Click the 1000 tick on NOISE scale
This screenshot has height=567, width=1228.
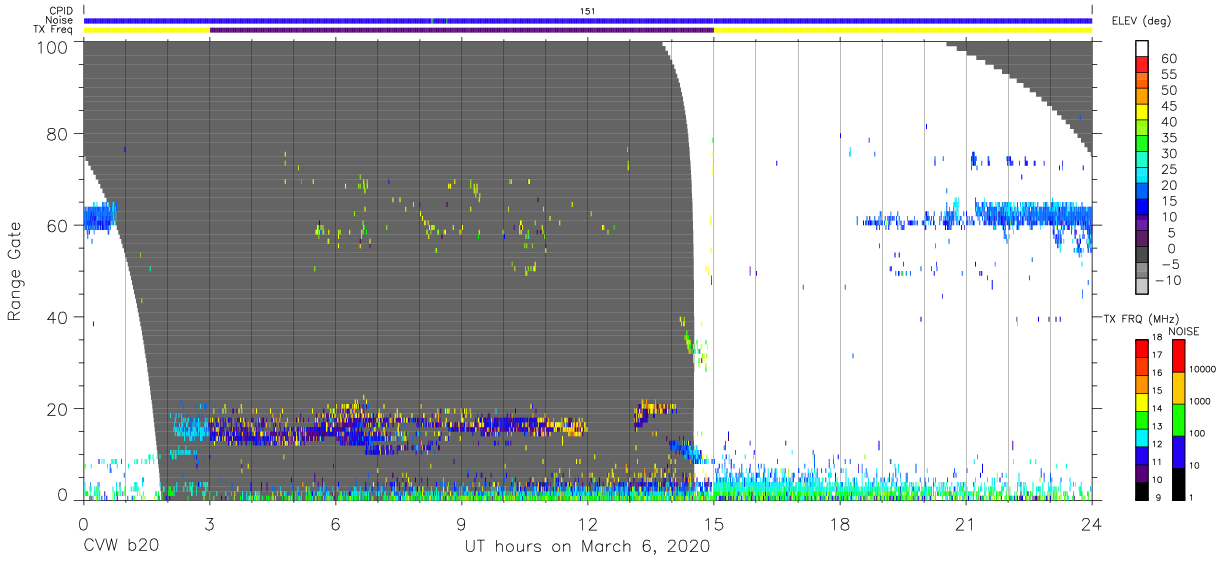1201,400
